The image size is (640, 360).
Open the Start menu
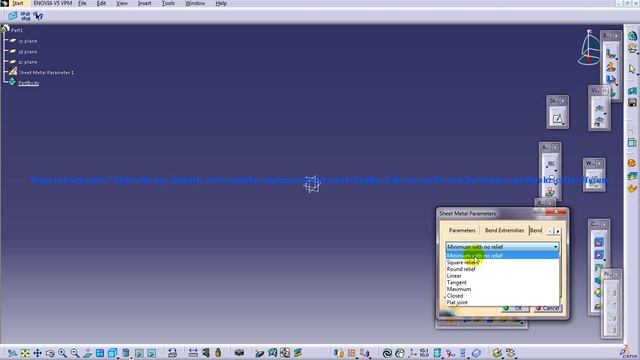[x=18, y=3]
